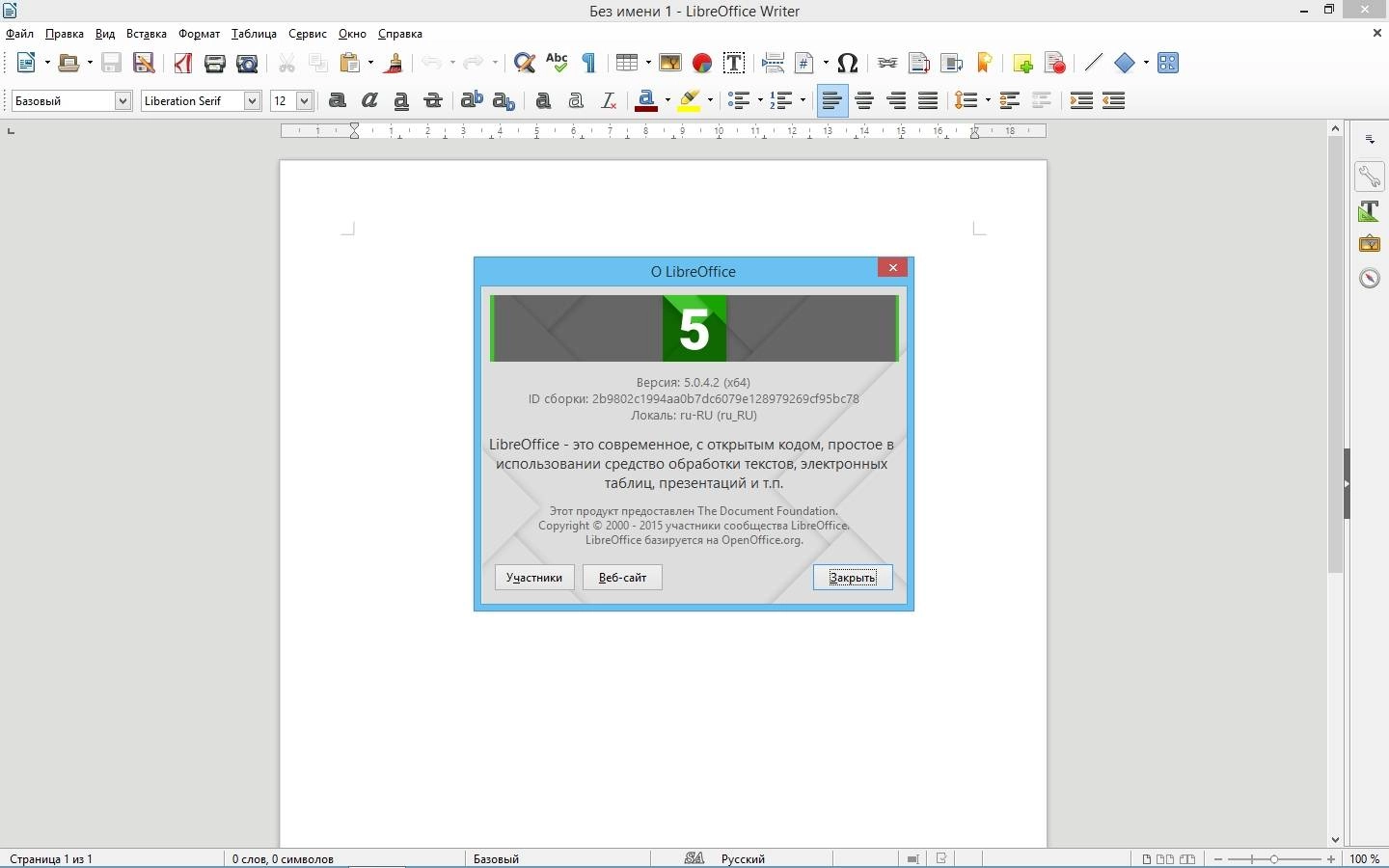The width and height of the screenshot is (1389, 868).
Task: Toggle Superscript
Action: pyautogui.click(x=472, y=100)
